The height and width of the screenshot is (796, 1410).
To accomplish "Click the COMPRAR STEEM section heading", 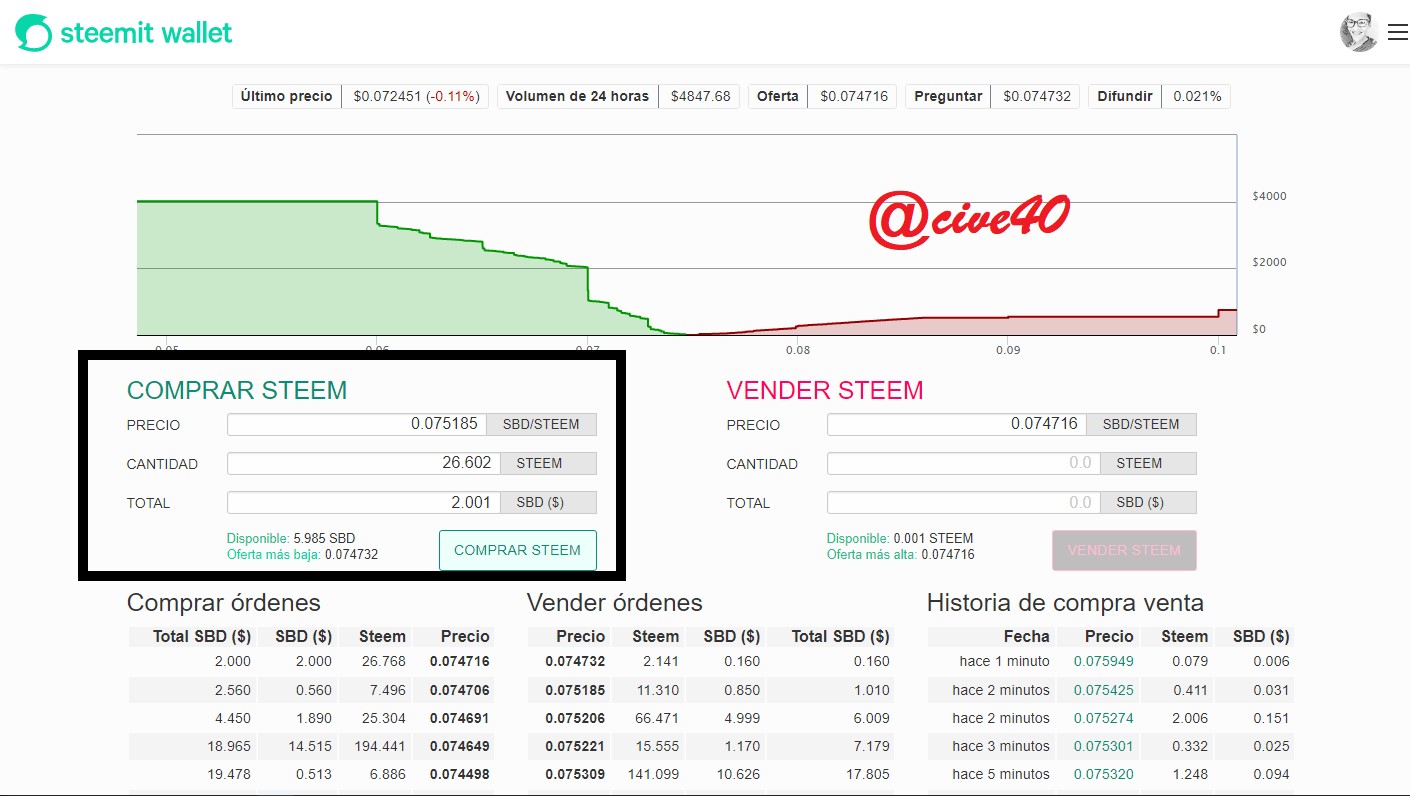I will 237,390.
